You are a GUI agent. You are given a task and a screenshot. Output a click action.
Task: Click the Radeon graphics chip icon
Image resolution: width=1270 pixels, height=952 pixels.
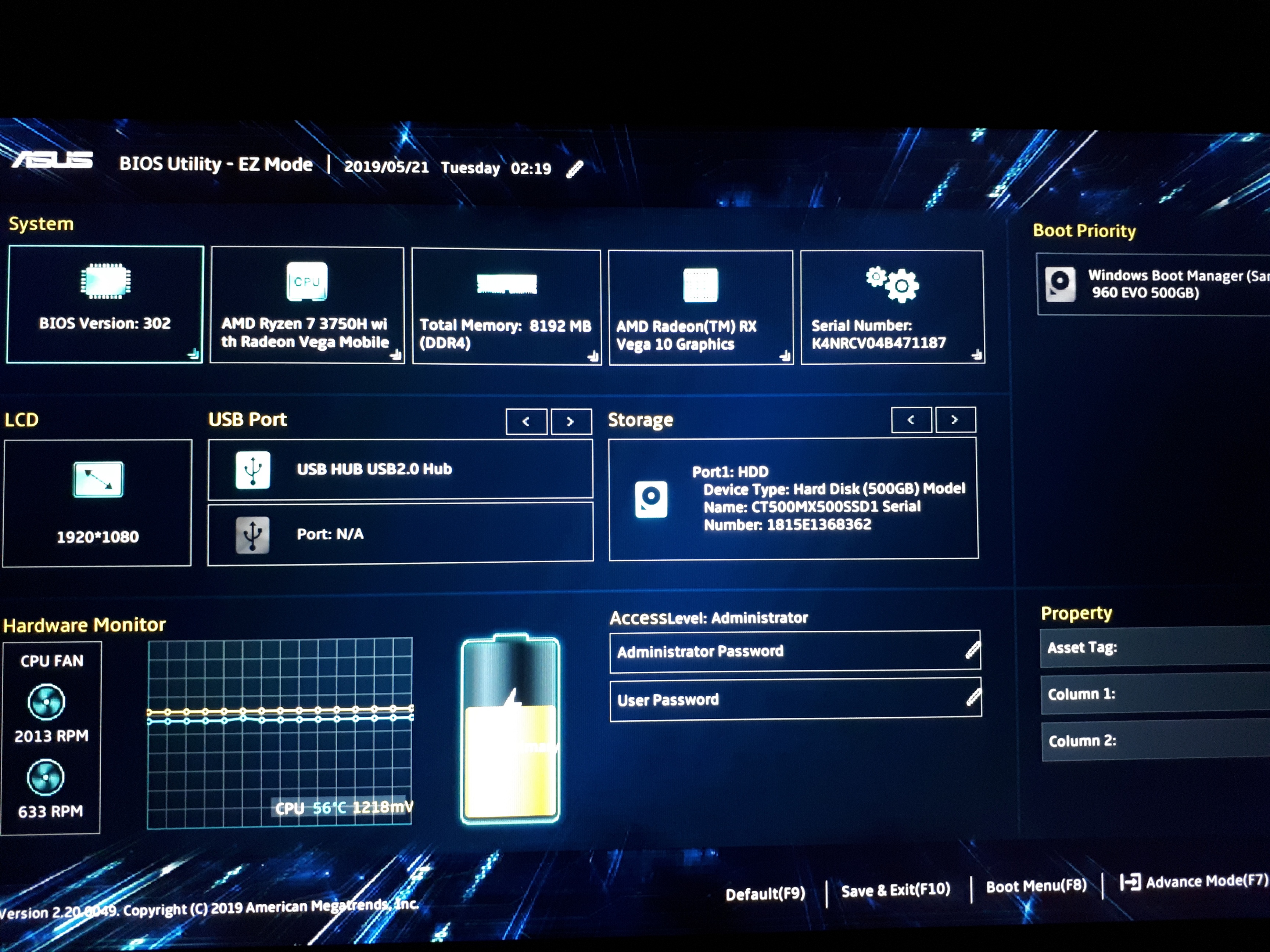coord(700,285)
